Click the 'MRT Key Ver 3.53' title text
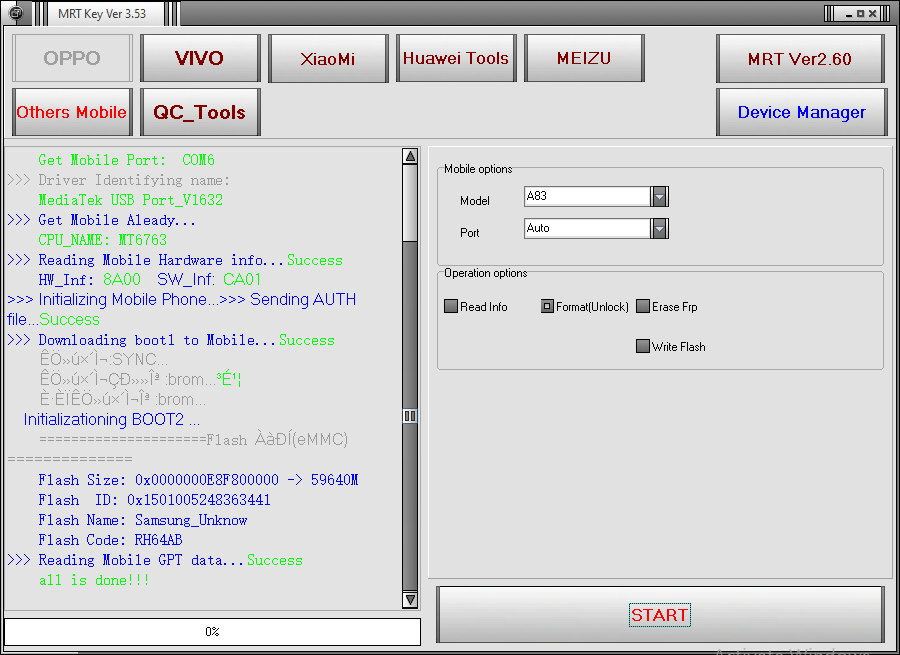This screenshot has width=900, height=655. point(102,14)
